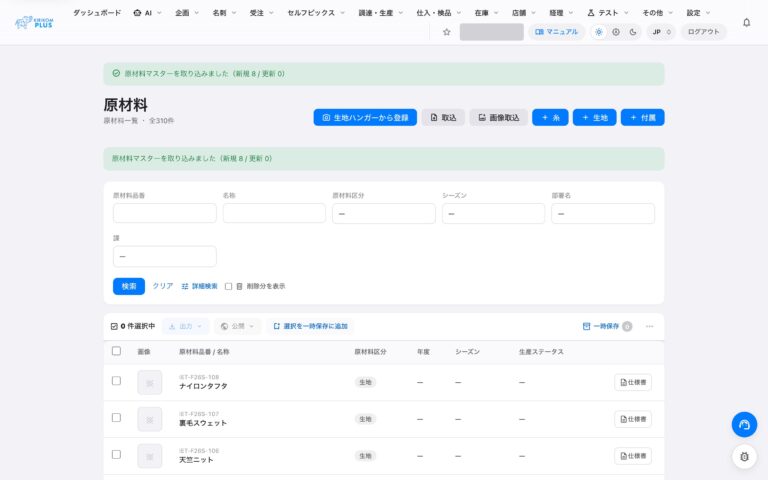The height and width of the screenshot is (480, 768).
Task: Click placeholder thumbnail for 裏毛スウェット
Action: 150,419
